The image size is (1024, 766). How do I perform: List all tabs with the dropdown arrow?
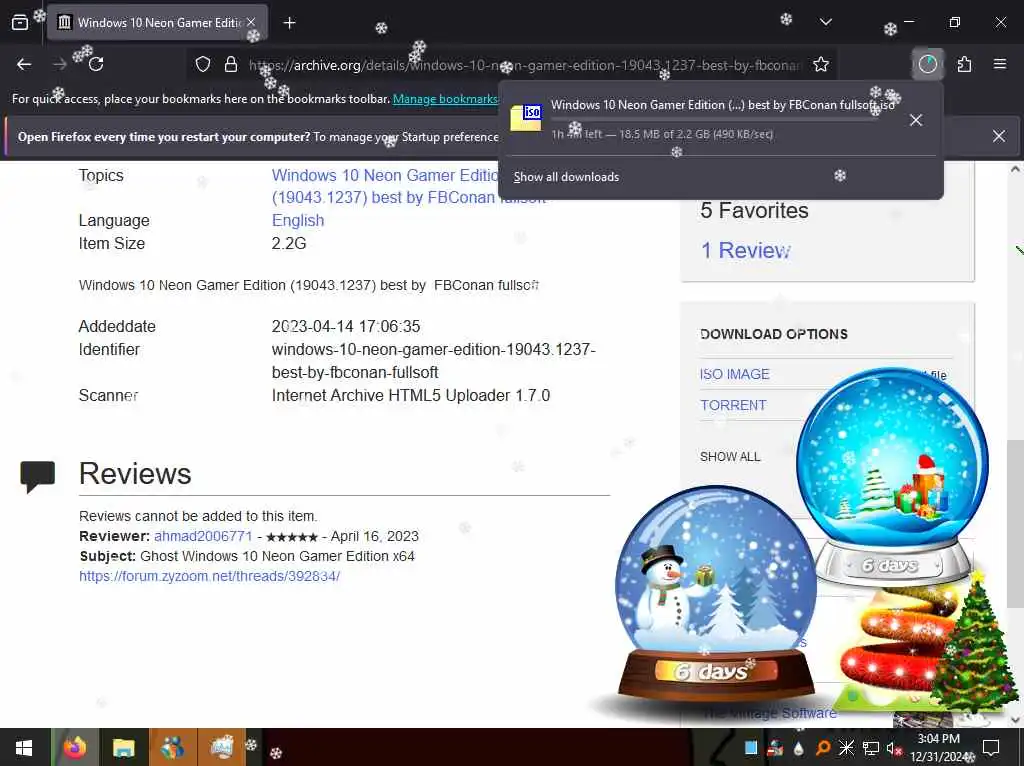point(825,22)
